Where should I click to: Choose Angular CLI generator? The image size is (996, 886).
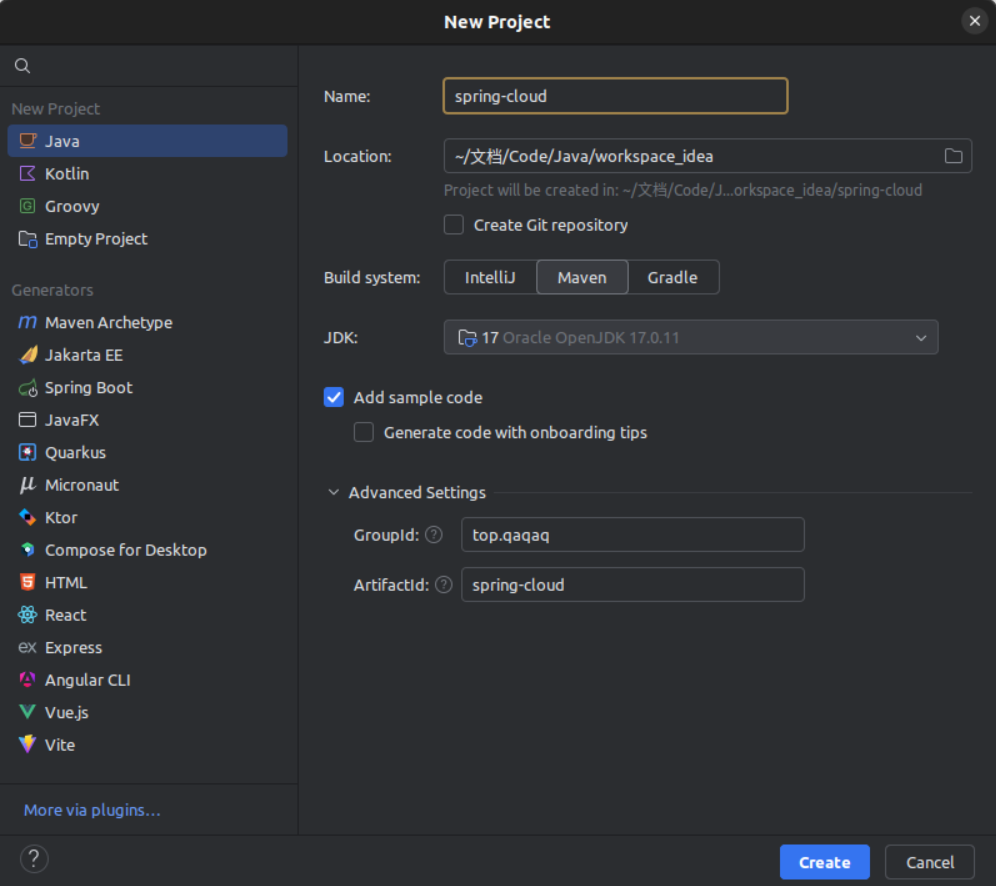coord(147,680)
